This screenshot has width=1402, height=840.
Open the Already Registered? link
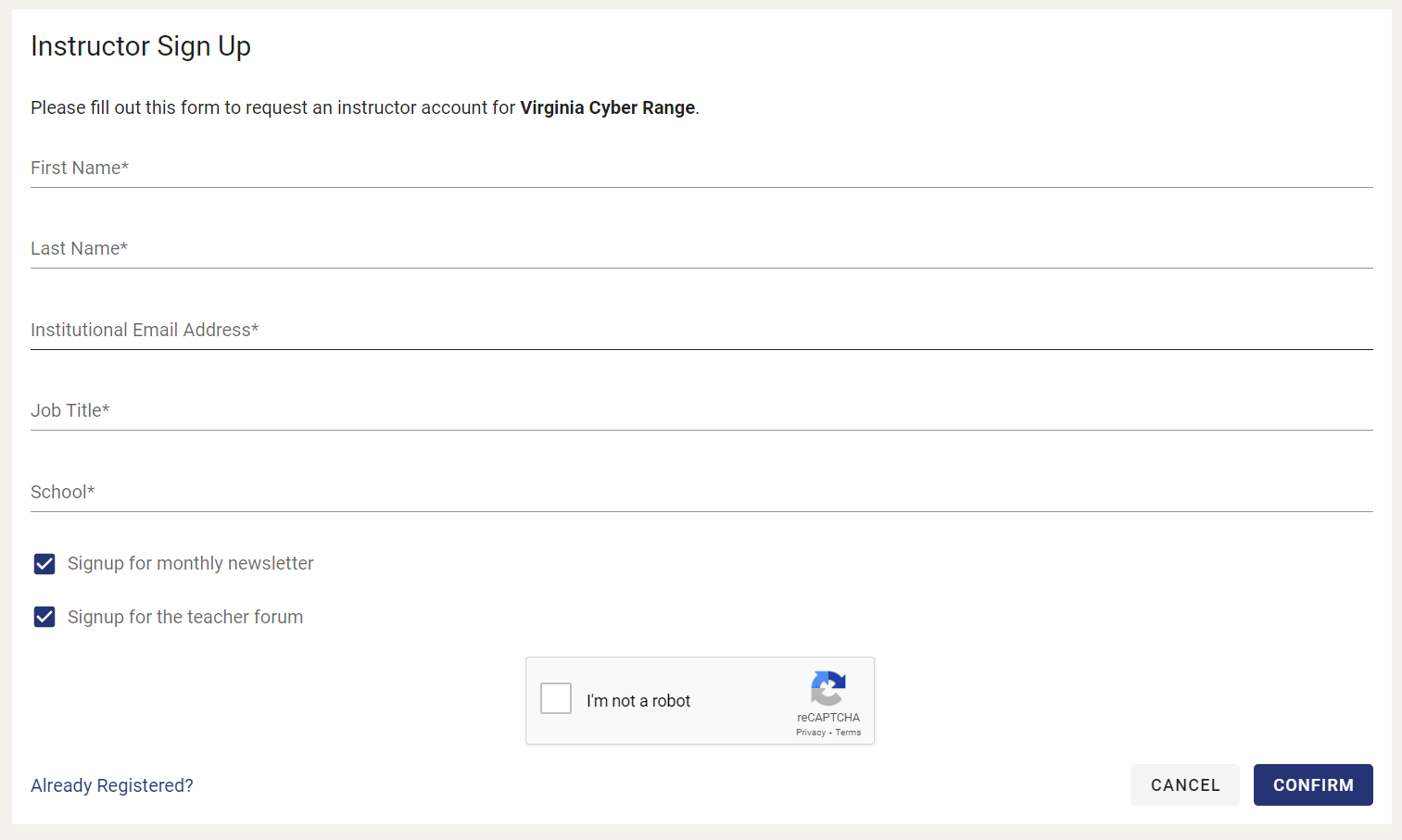click(112, 785)
